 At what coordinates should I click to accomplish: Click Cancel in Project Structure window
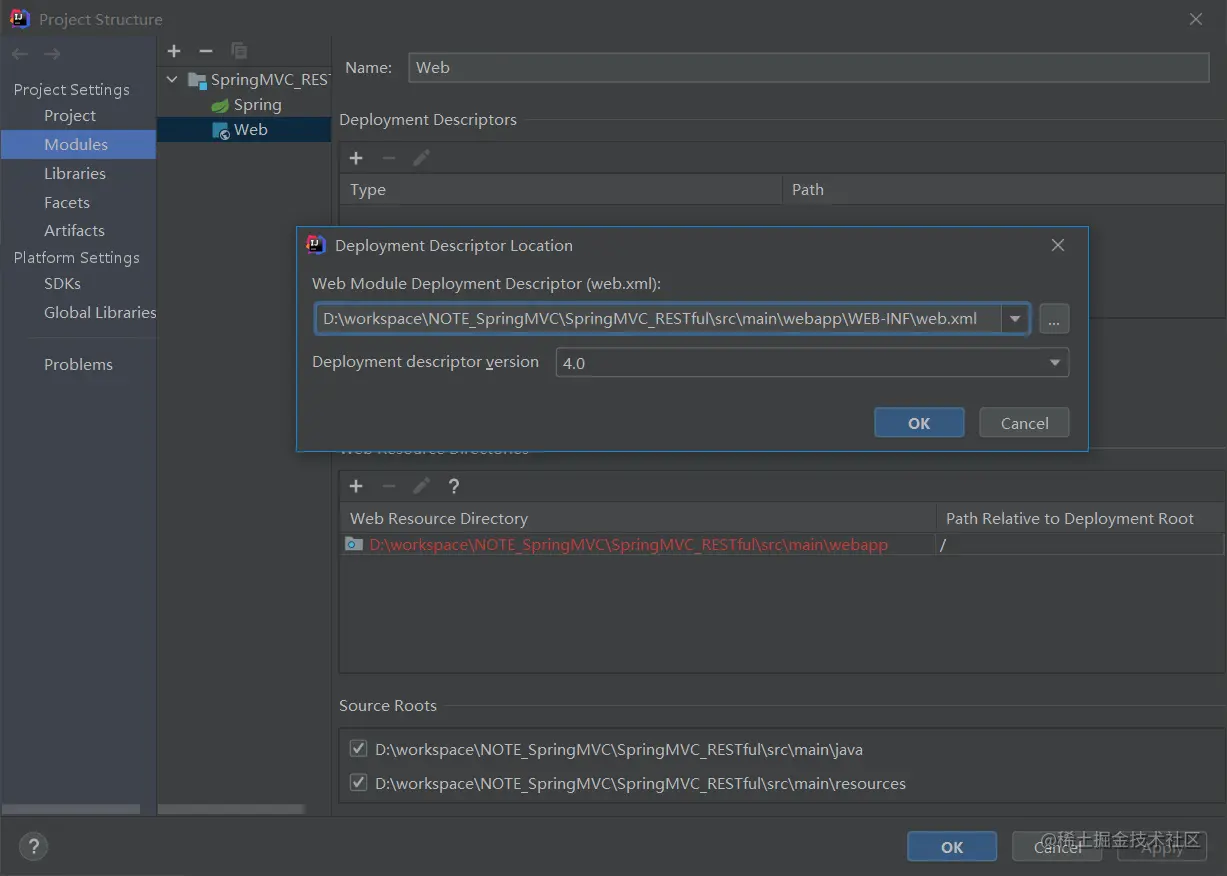[x=1058, y=847]
